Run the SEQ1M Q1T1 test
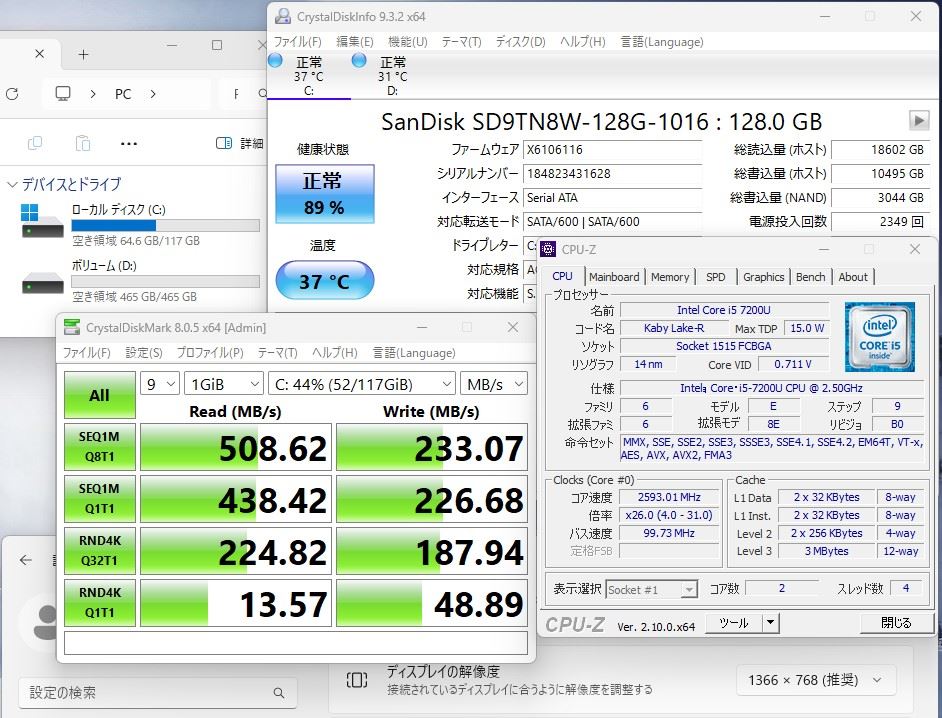Screen dimensions: 942x718 (x=100, y=499)
